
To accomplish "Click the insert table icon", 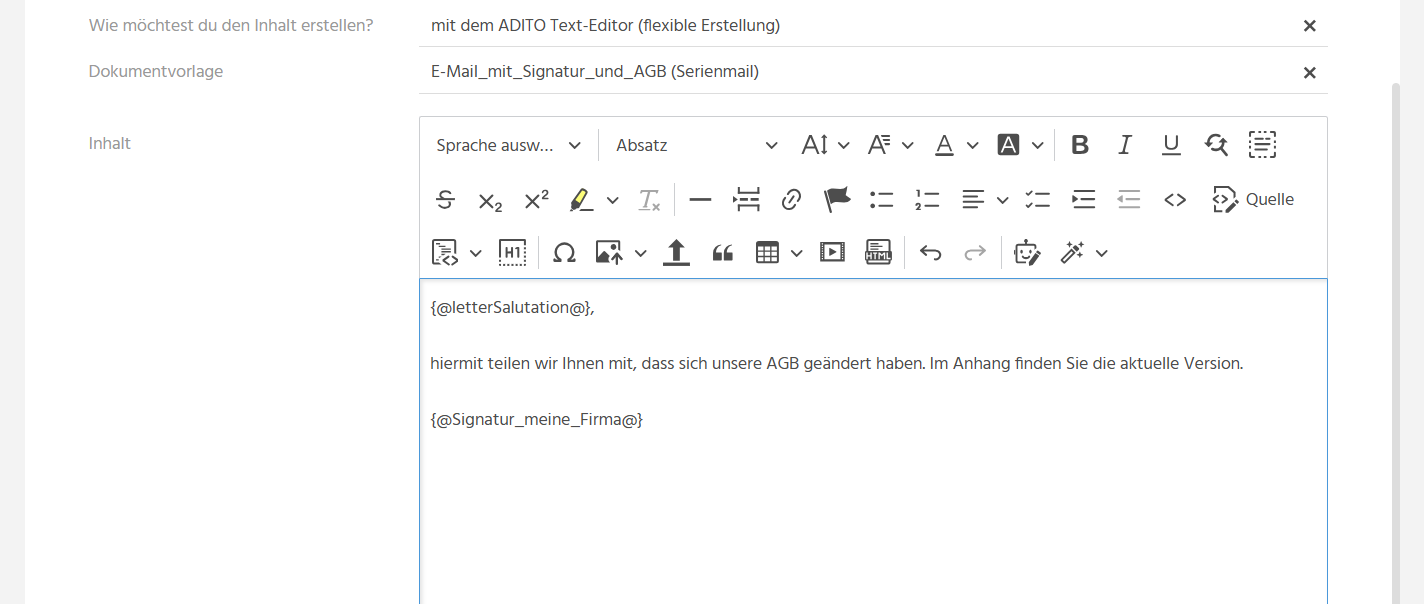I will tap(767, 253).
